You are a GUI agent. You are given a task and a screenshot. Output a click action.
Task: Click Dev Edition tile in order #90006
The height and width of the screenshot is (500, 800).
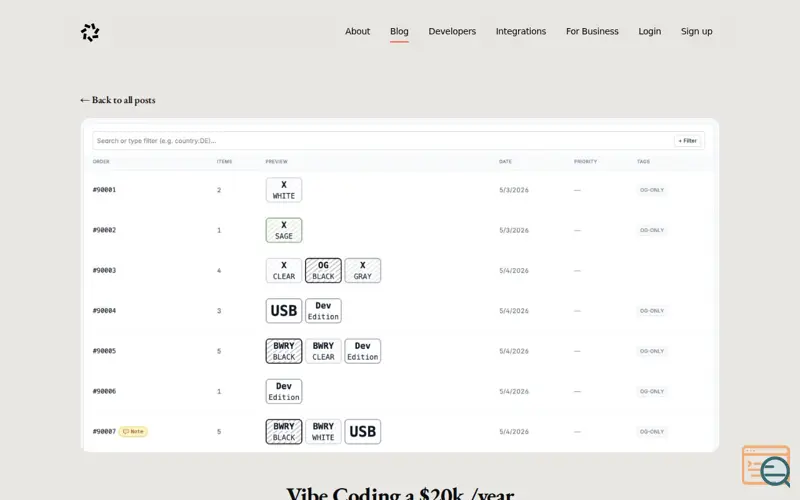284,391
